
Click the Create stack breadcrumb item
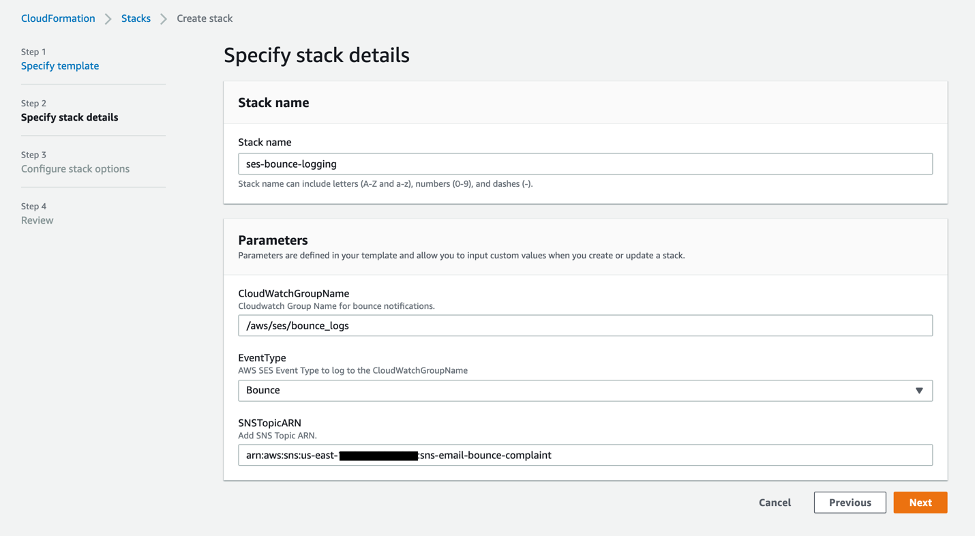coord(205,19)
